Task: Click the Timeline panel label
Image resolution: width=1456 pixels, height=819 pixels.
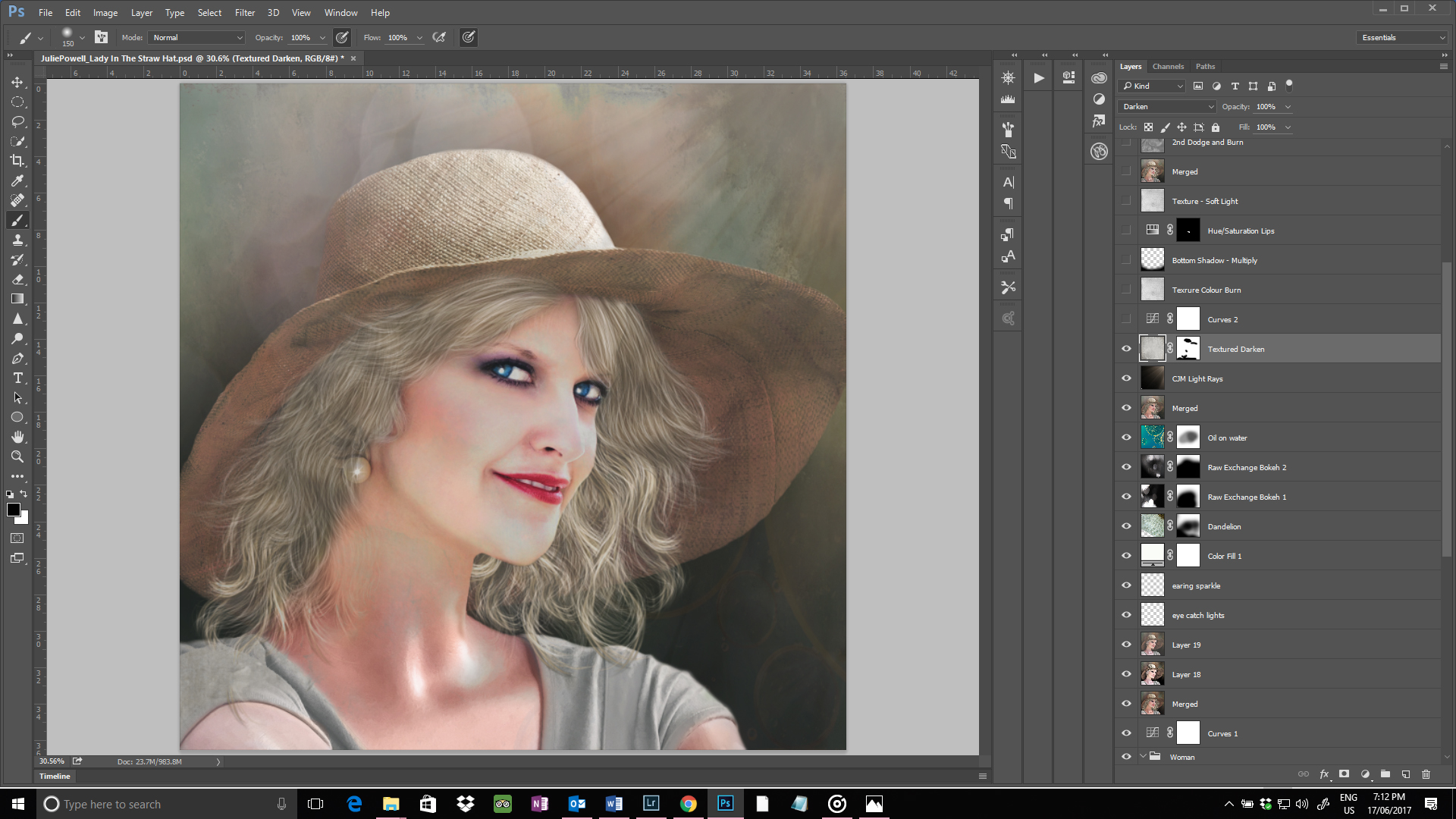Action: pos(55,776)
